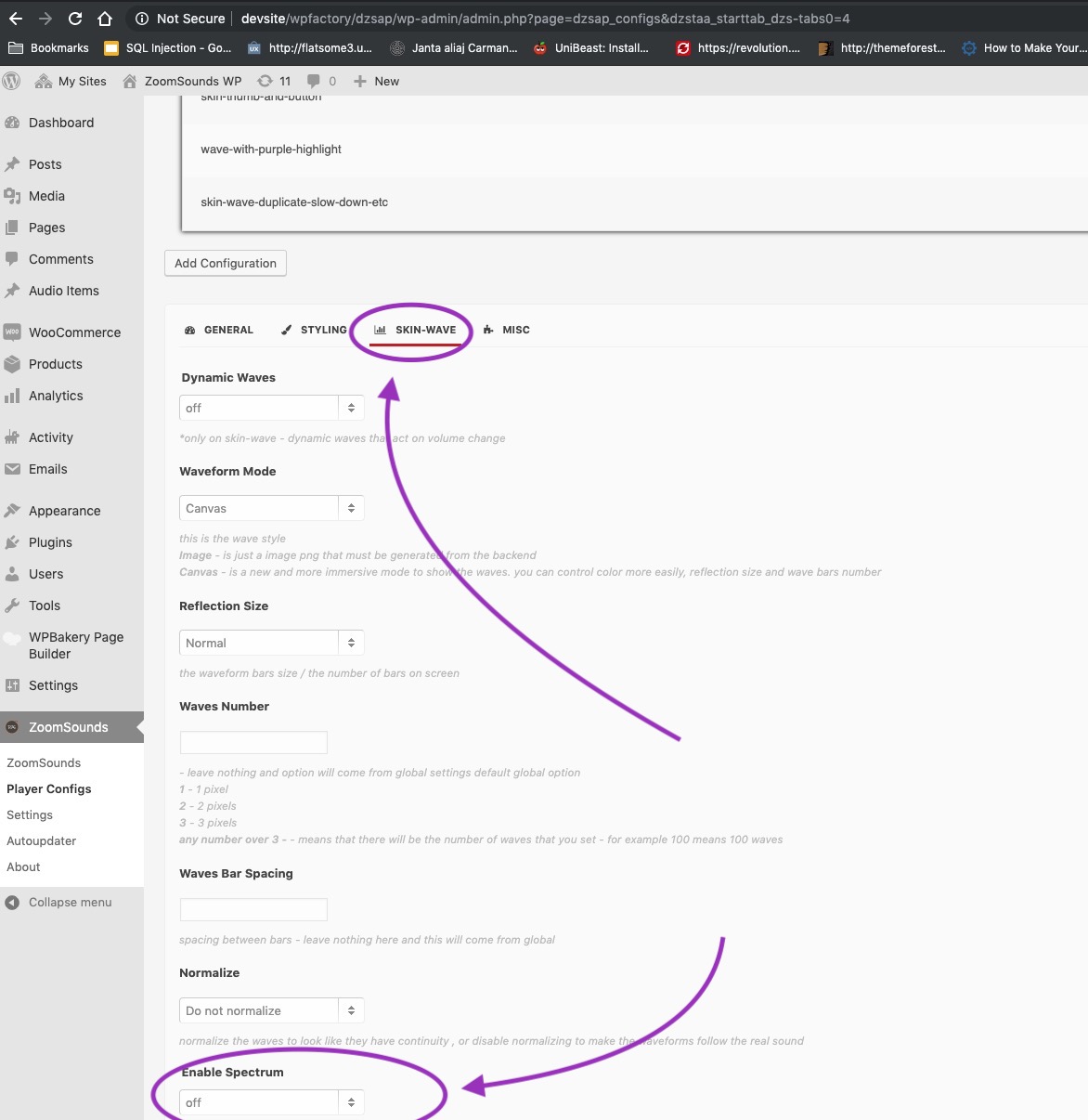Switch to the STYLING tab
The height and width of the screenshot is (1120, 1088).
point(314,330)
